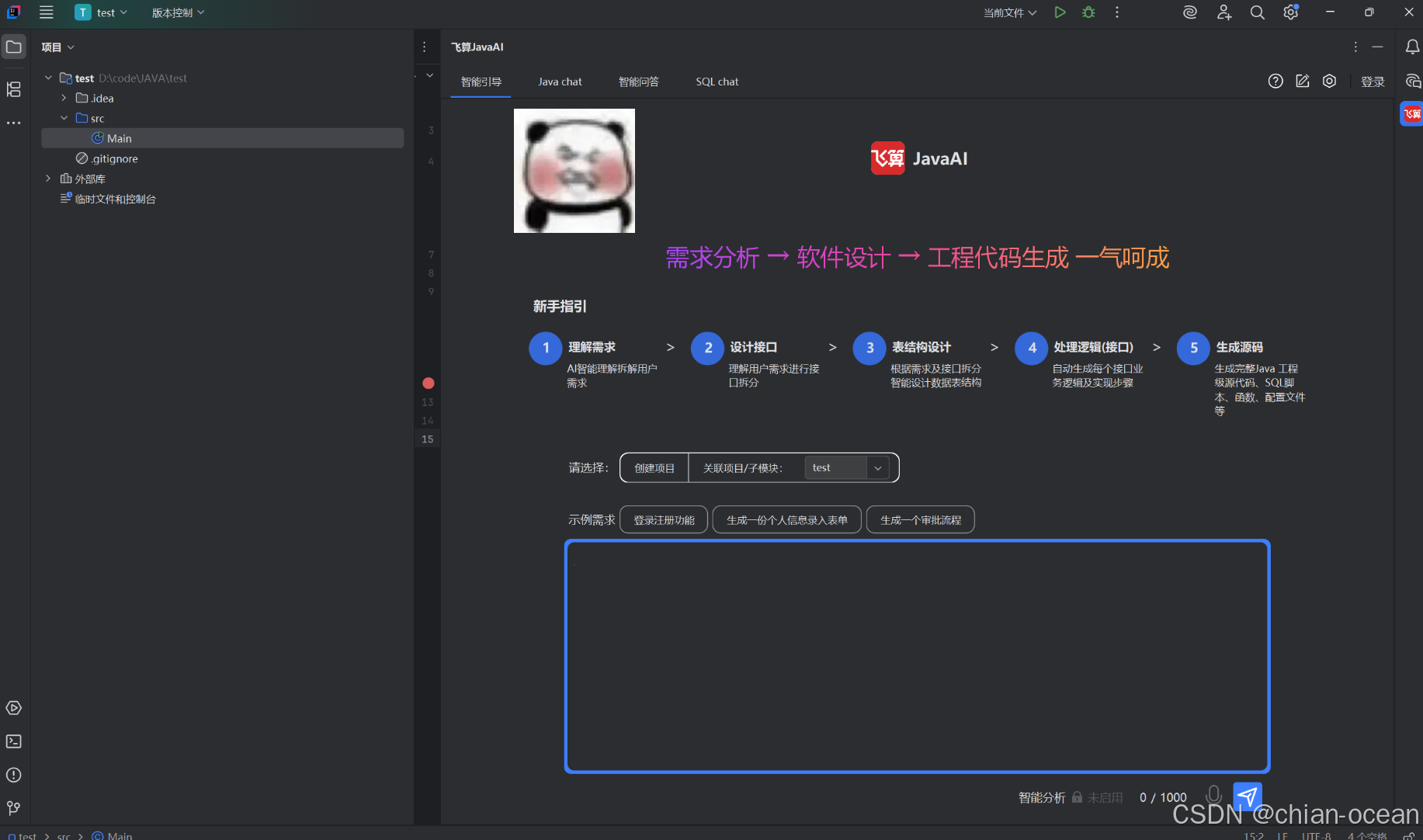This screenshot has height=840, width=1423.
Task: Click UTF-8 encoding in status bar
Action: 1317,835
